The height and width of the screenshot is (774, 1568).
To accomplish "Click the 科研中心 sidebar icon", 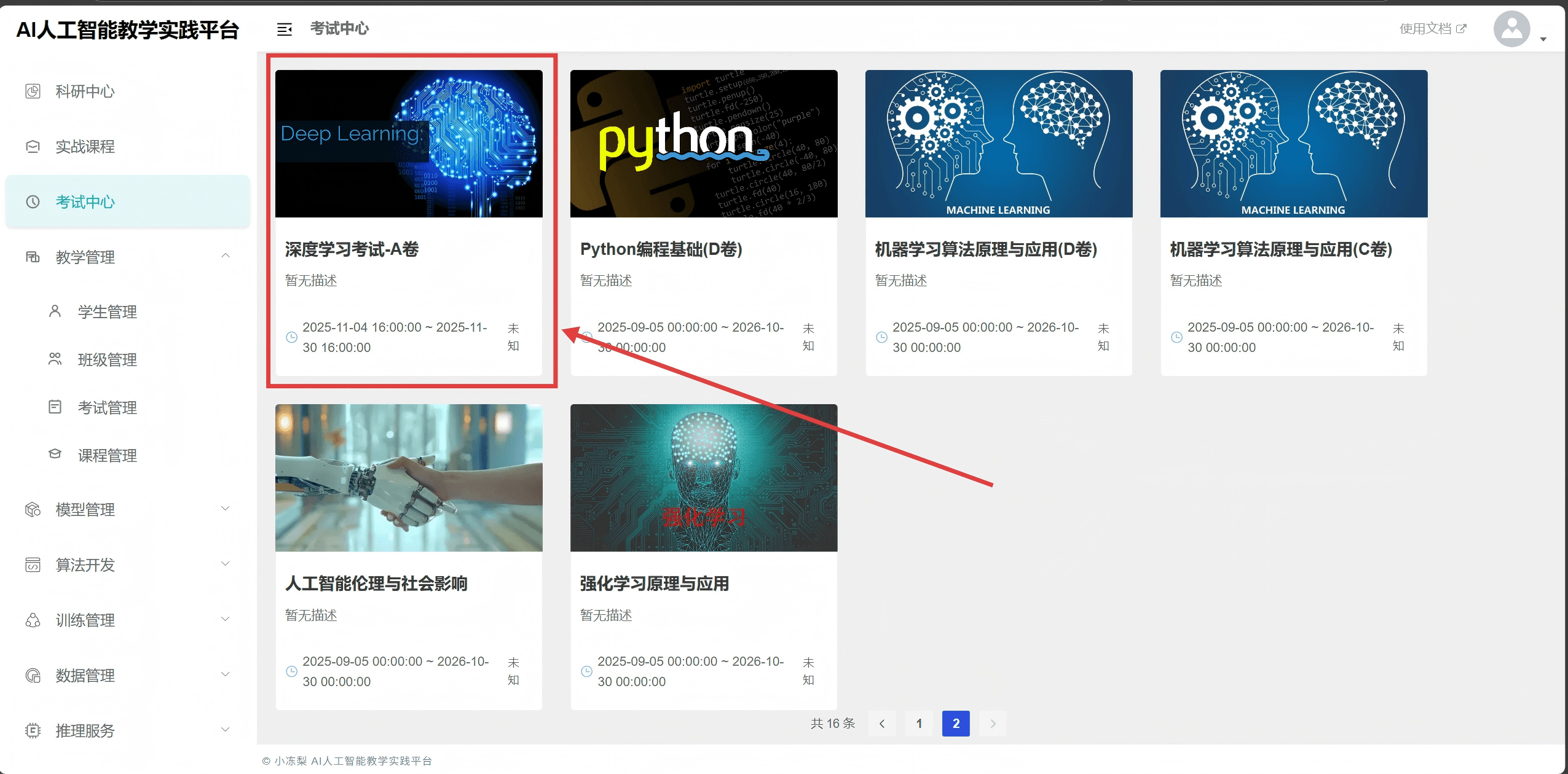I will coord(33,92).
